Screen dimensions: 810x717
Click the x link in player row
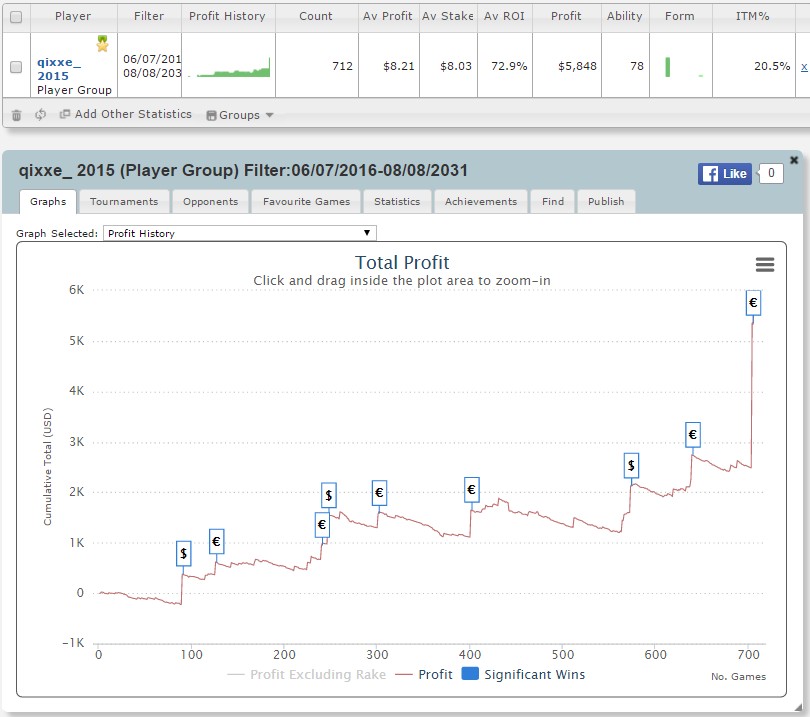coord(804,67)
